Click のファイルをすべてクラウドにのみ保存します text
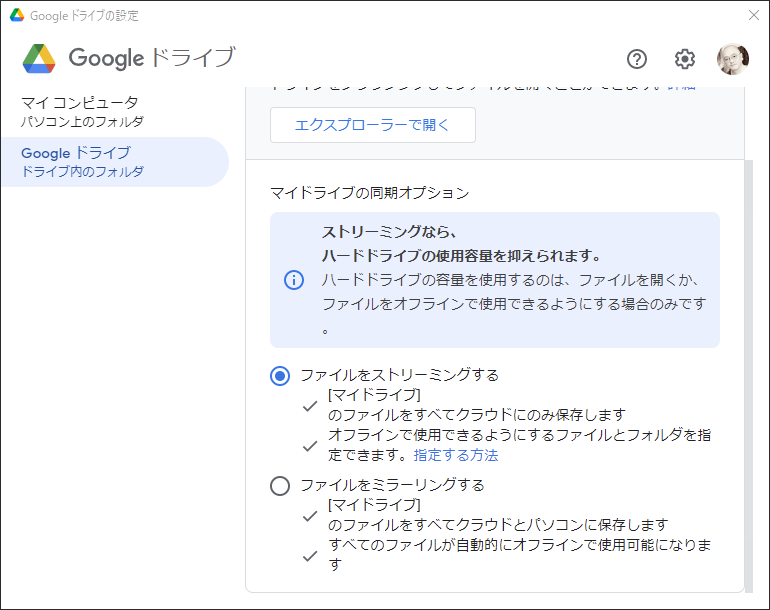Image resolution: width=770 pixels, height=610 pixels. (x=477, y=415)
